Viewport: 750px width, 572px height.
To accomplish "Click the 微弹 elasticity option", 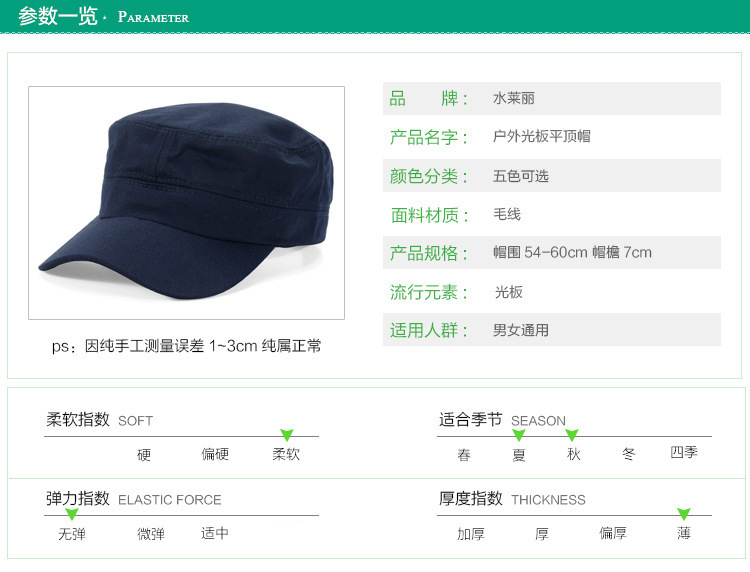I will point(151,534).
